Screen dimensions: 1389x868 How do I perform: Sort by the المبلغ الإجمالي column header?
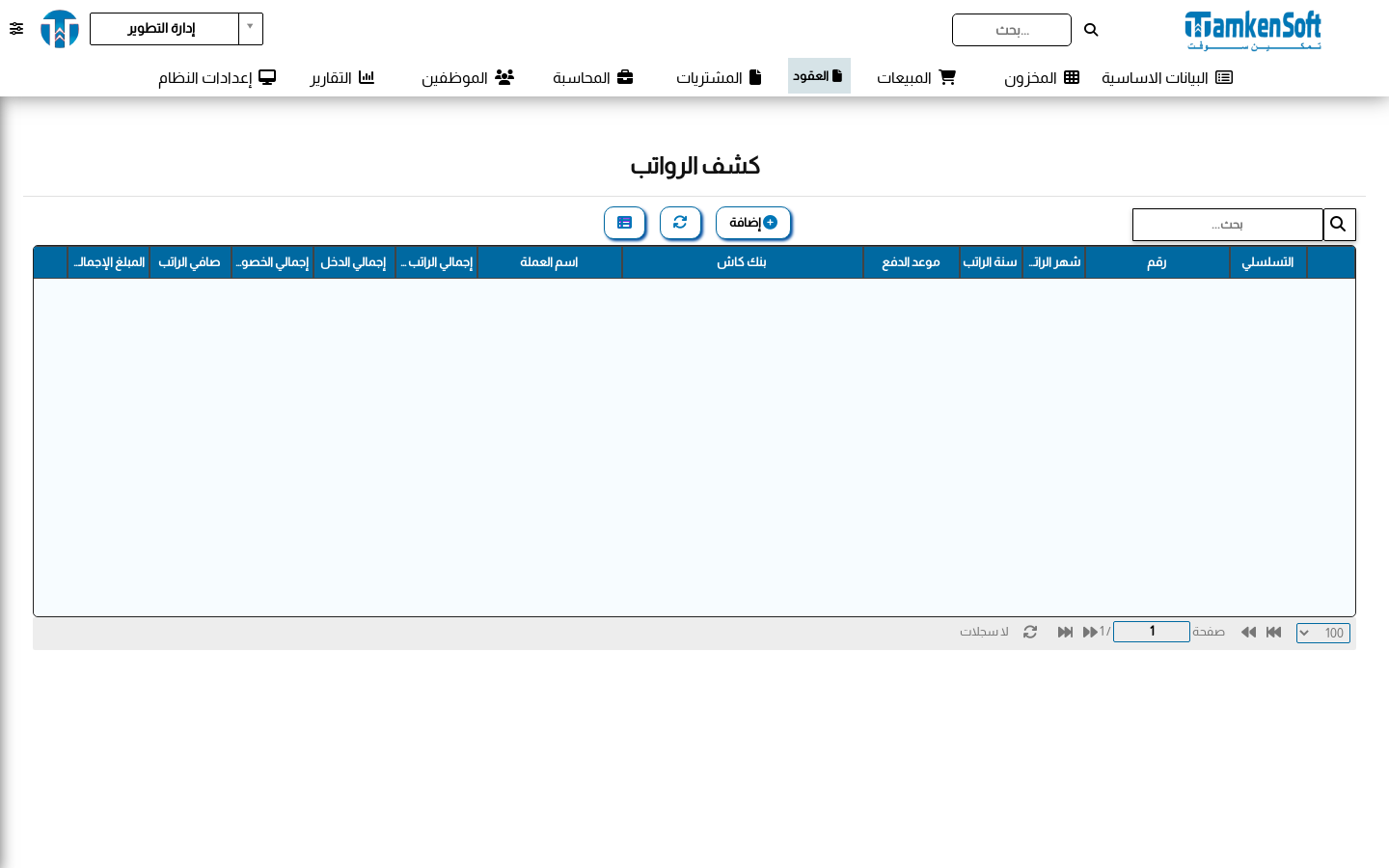coord(108,262)
